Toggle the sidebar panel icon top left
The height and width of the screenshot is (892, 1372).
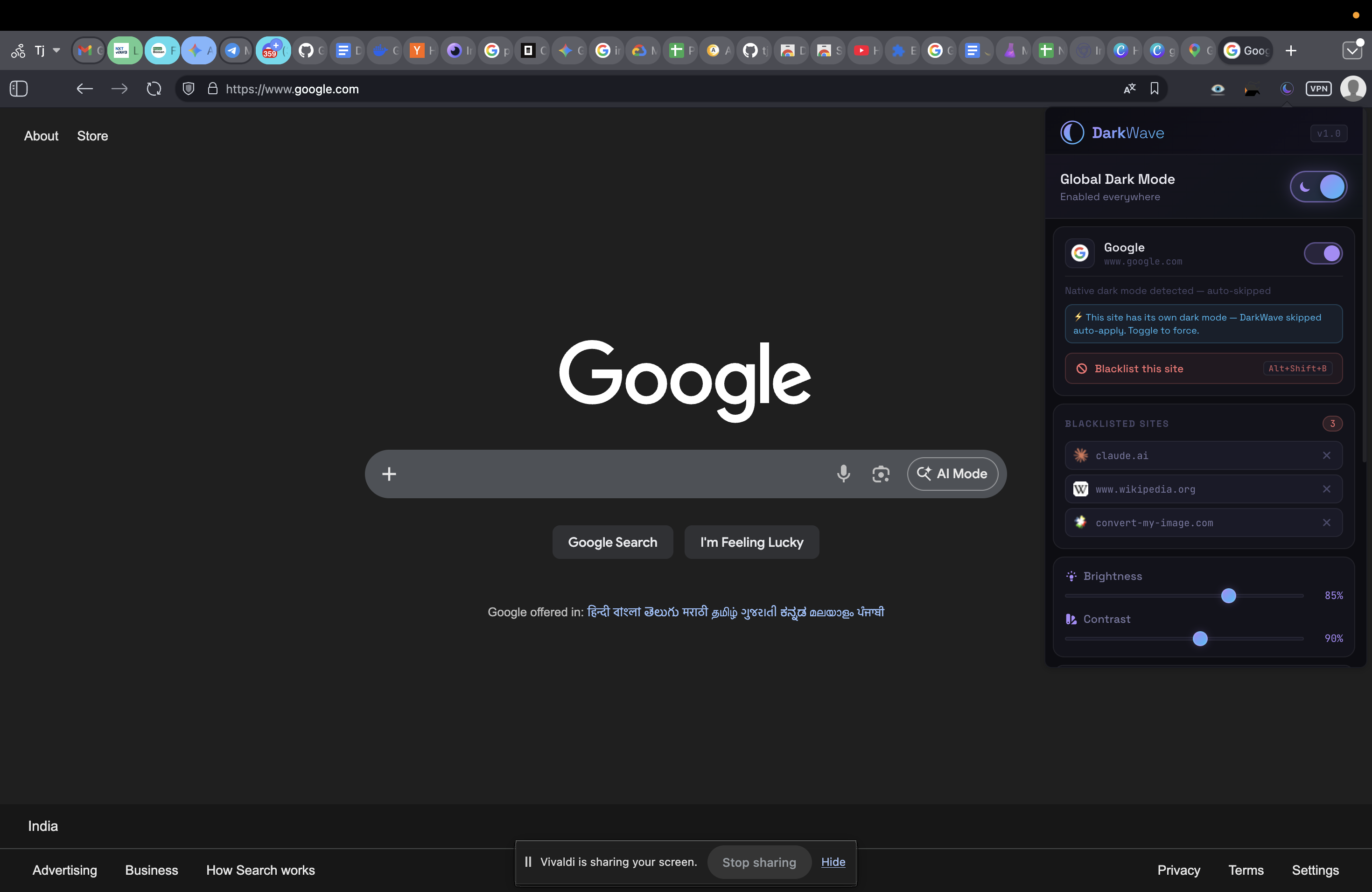[x=18, y=89]
